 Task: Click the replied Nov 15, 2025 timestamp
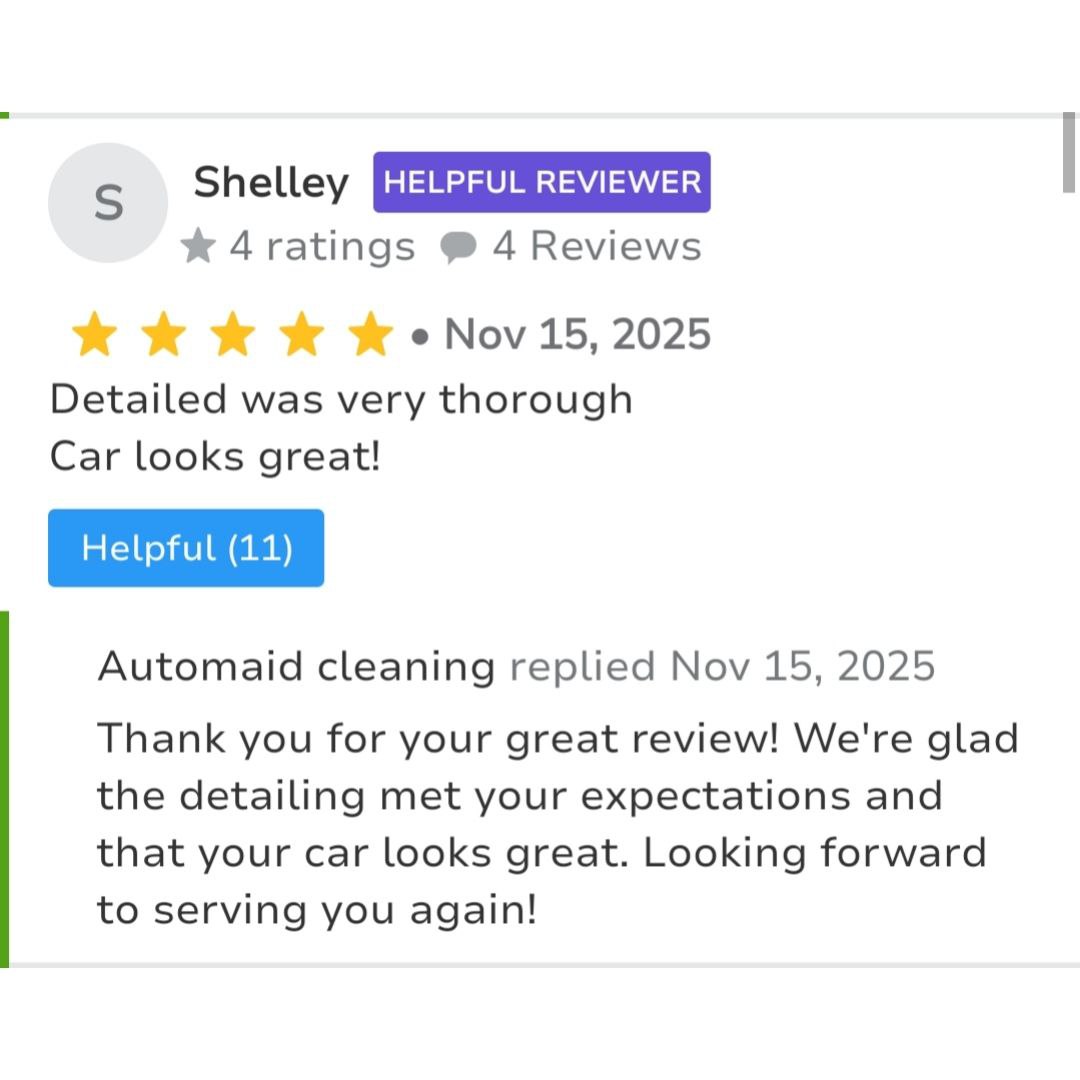click(723, 667)
